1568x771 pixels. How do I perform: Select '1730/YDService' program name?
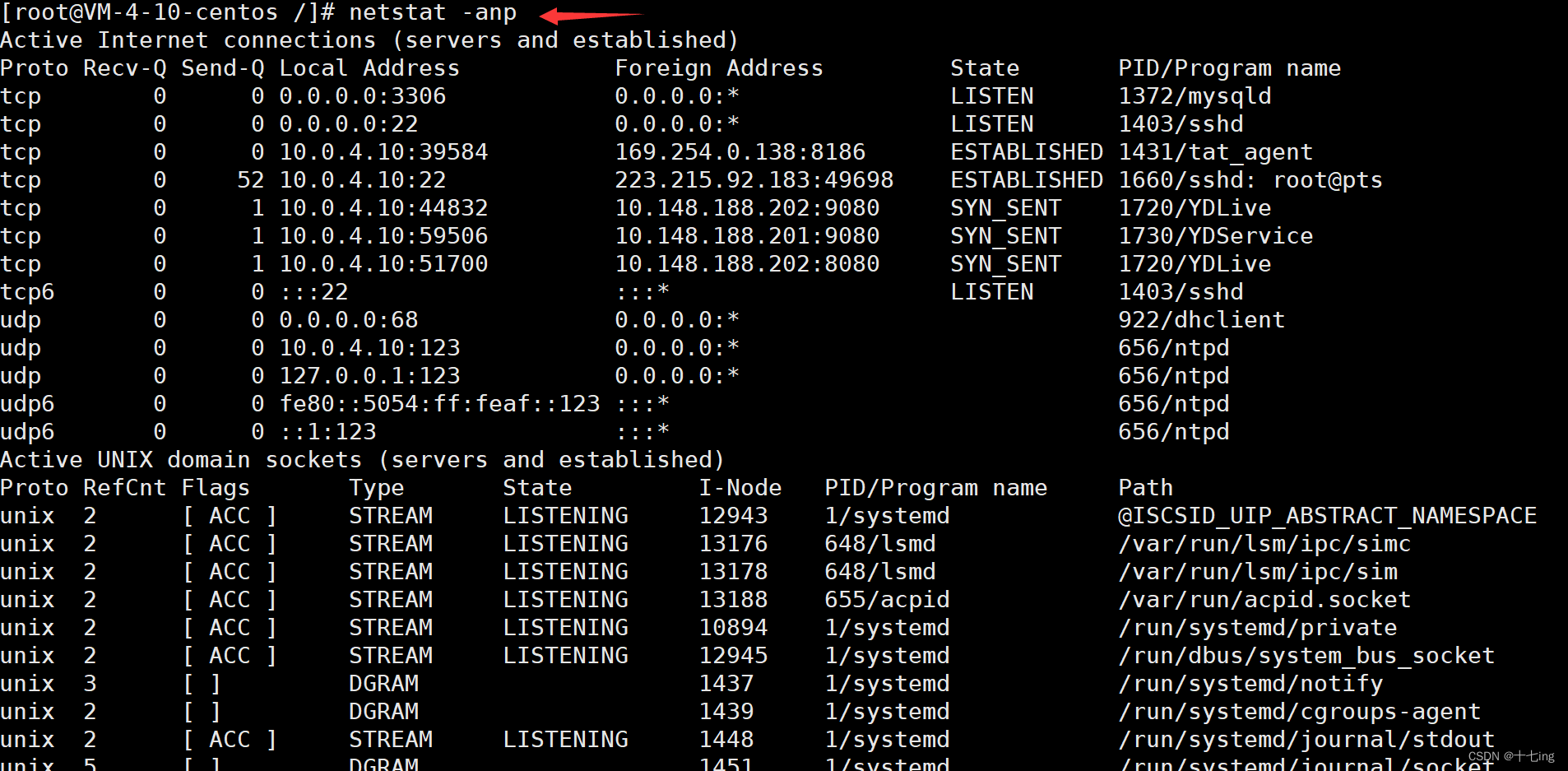pos(1216,236)
